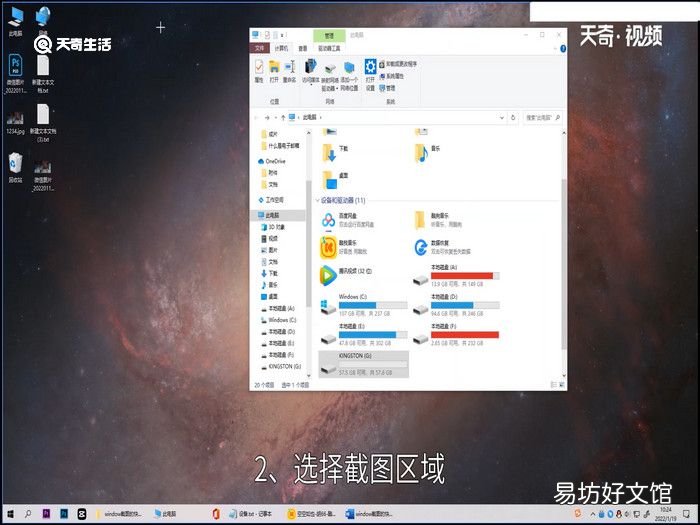
Task: Open Explorer help question mark icon
Action: (x=563, y=48)
